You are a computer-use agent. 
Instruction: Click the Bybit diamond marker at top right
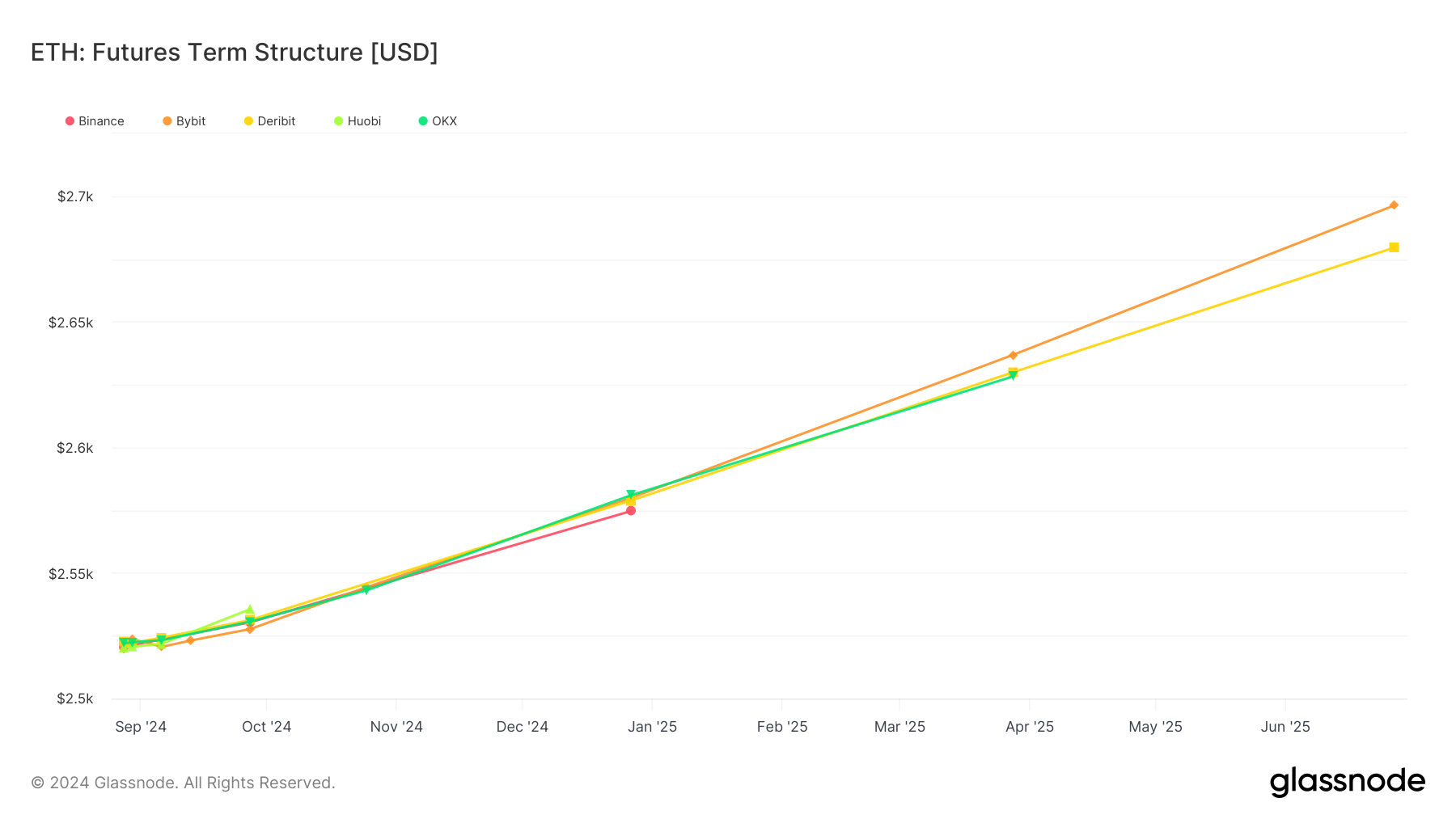point(1393,205)
